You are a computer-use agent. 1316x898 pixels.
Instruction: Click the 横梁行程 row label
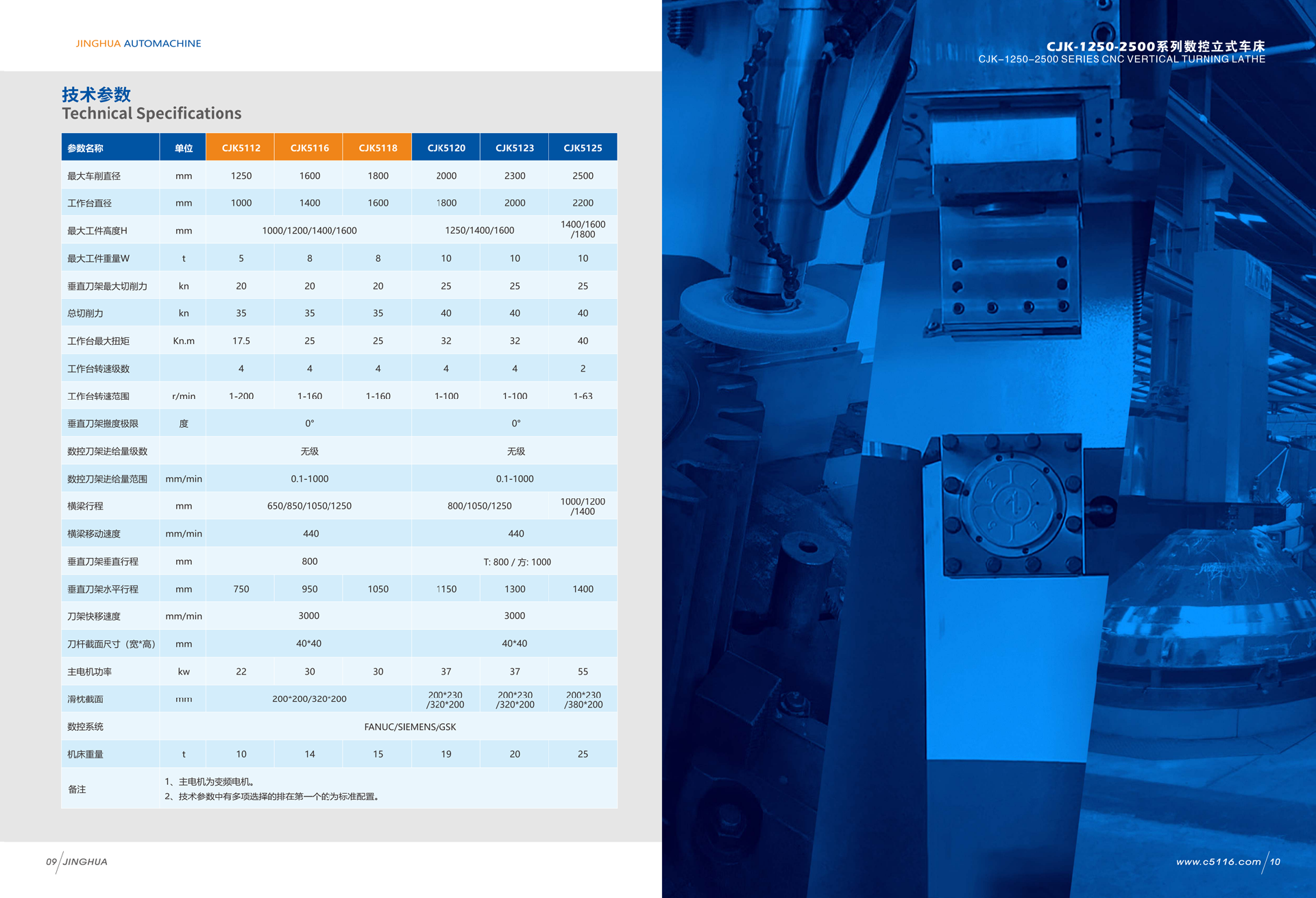point(85,506)
